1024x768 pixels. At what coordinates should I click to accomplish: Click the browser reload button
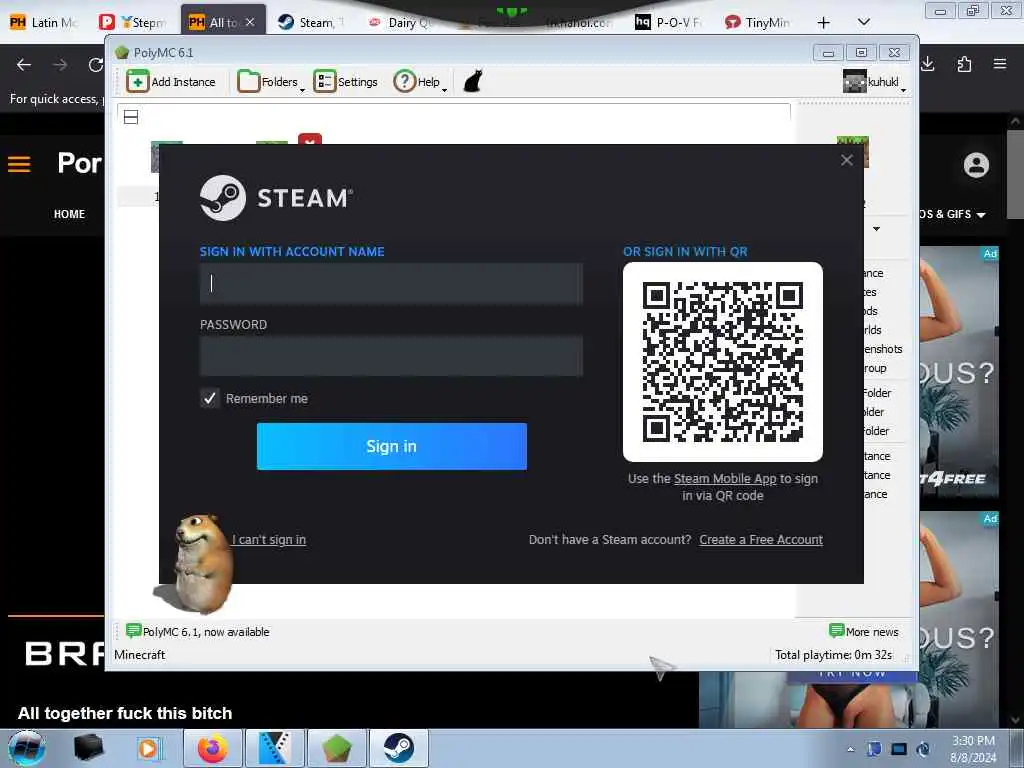pyautogui.click(x=95, y=65)
